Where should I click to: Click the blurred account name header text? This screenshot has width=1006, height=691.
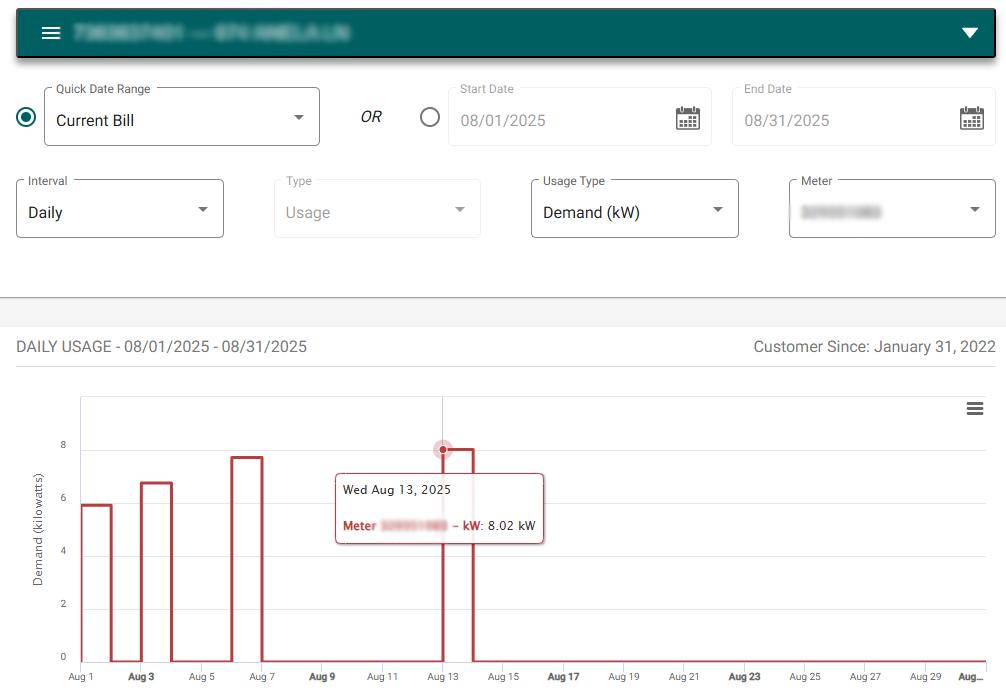(x=212, y=32)
